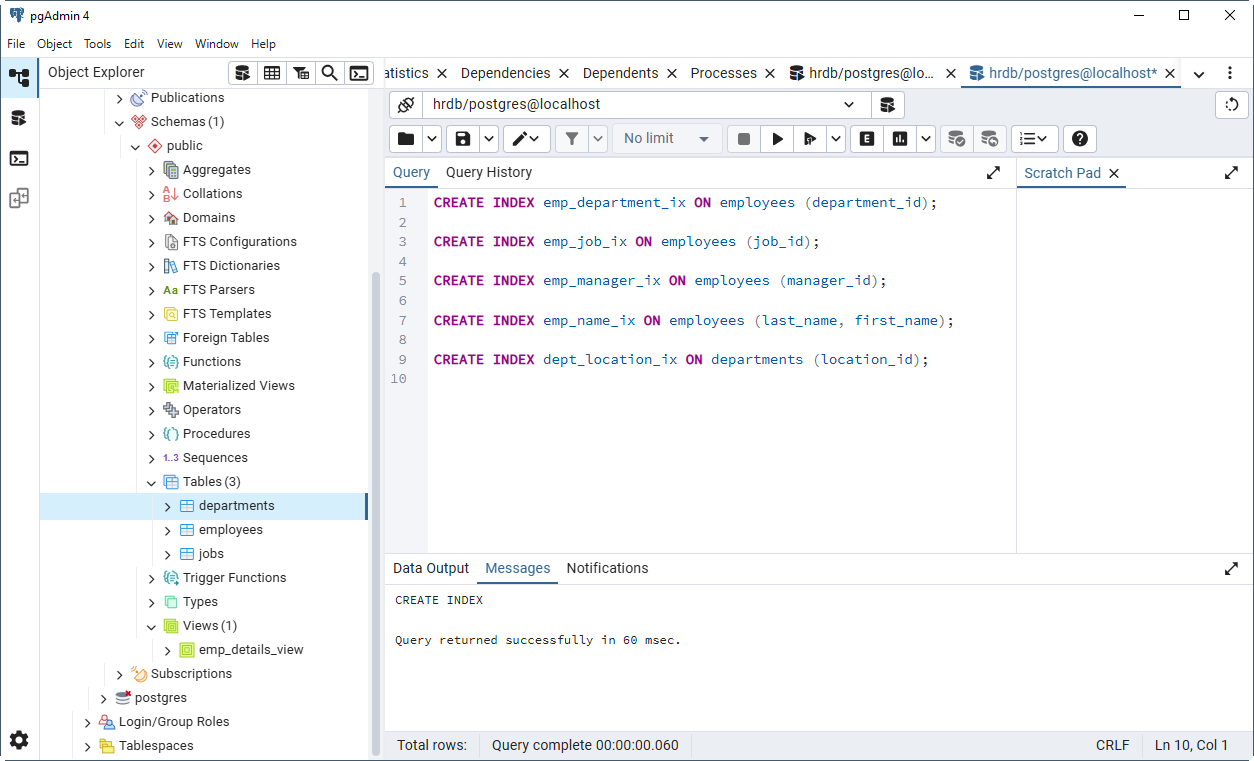This screenshot has height=761, width=1254.
Task: Click the Stop query button
Action: click(x=743, y=139)
